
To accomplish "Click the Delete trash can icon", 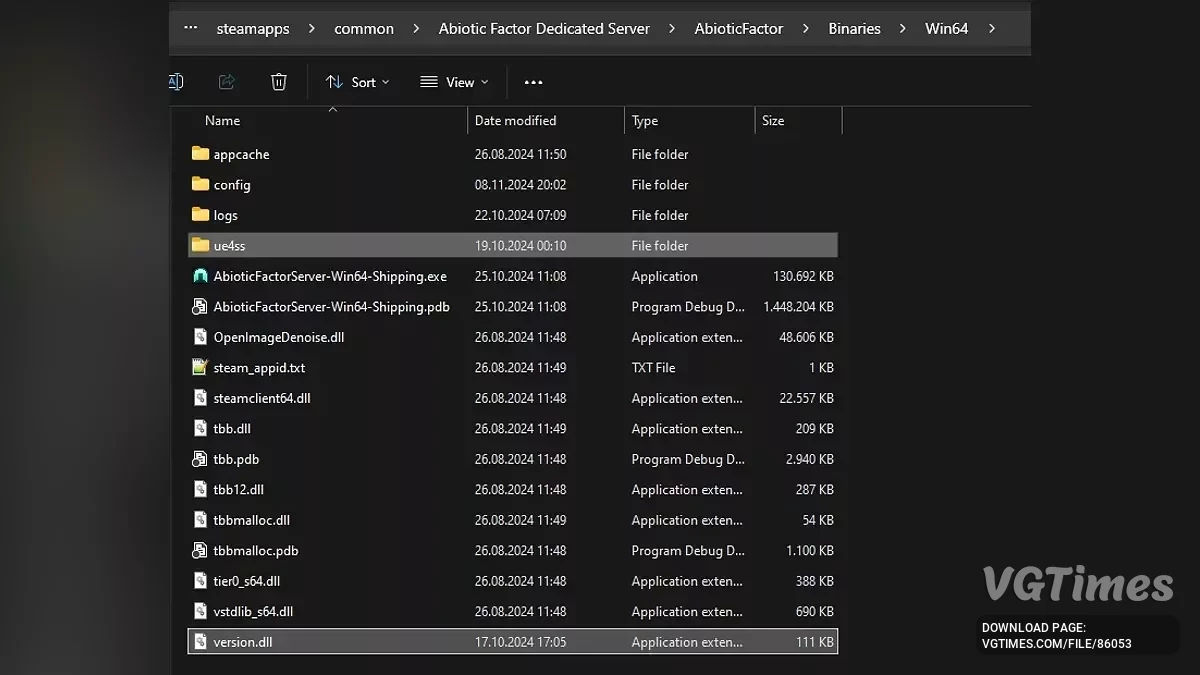I will [x=279, y=82].
